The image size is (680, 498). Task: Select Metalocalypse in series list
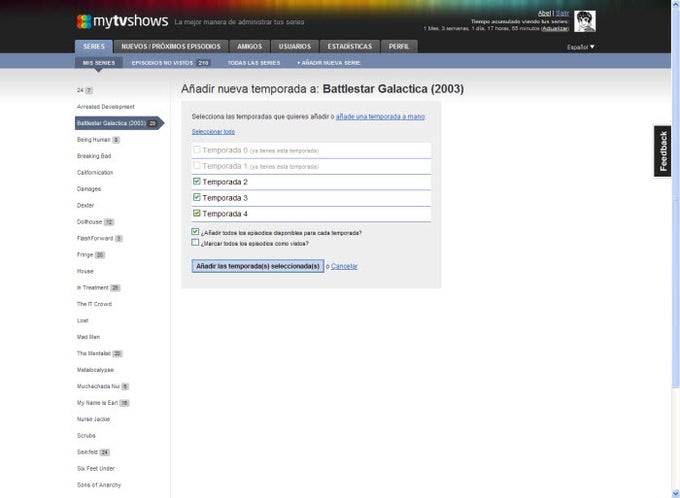(x=95, y=370)
